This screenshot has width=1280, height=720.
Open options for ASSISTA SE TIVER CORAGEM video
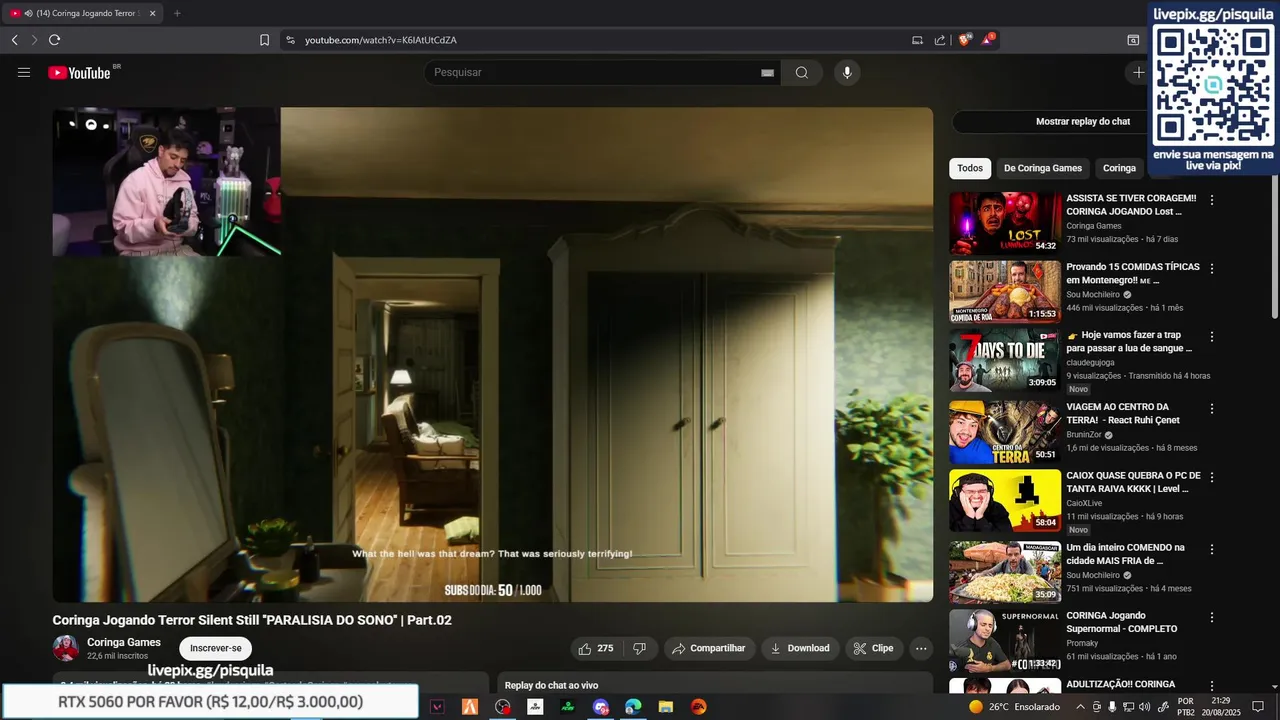click(x=1212, y=200)
